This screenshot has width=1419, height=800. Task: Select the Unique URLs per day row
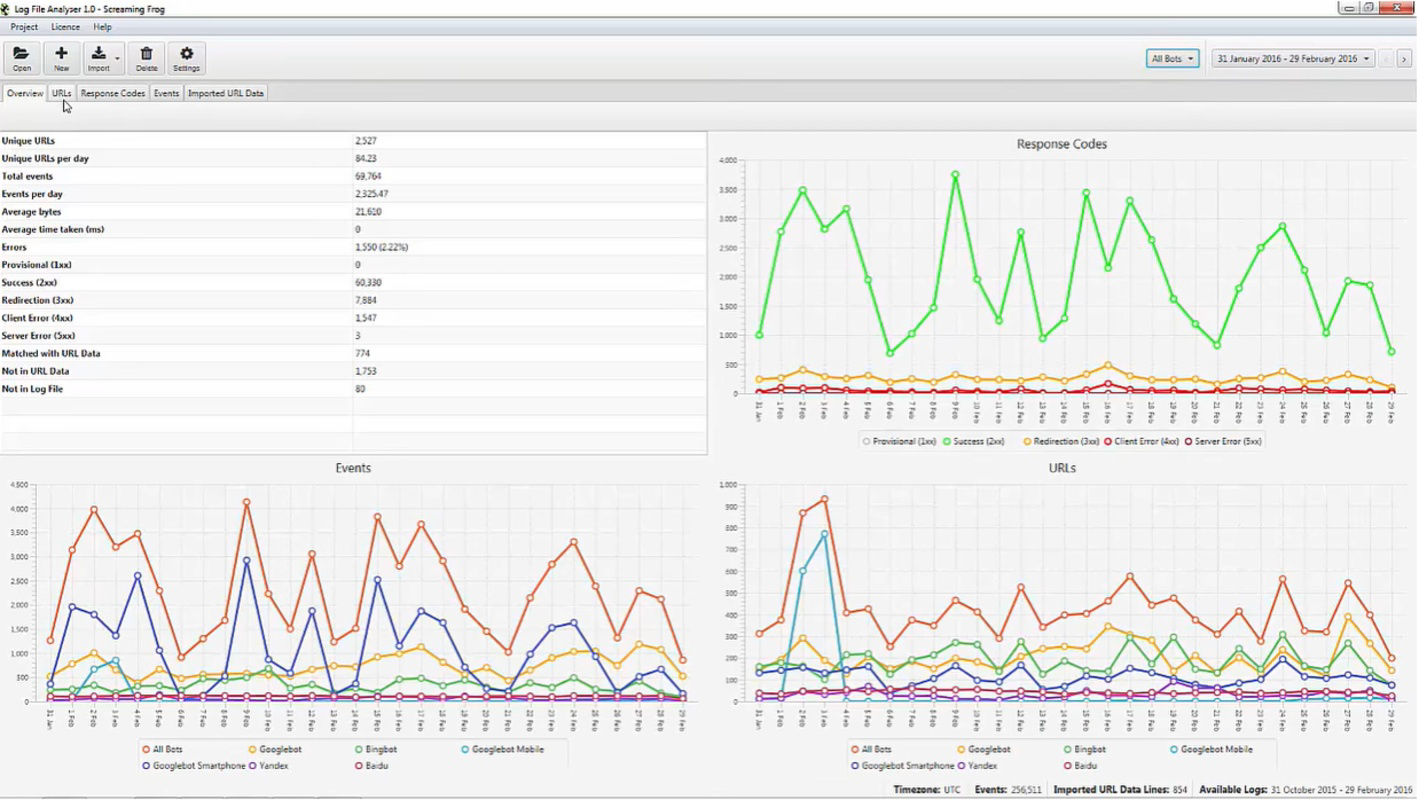[353, 159]
